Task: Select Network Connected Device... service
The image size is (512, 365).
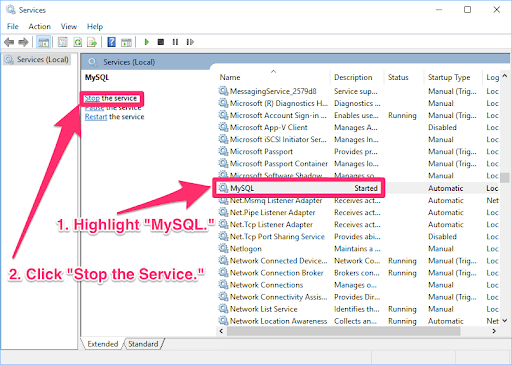Action: [x=358, y=261]
